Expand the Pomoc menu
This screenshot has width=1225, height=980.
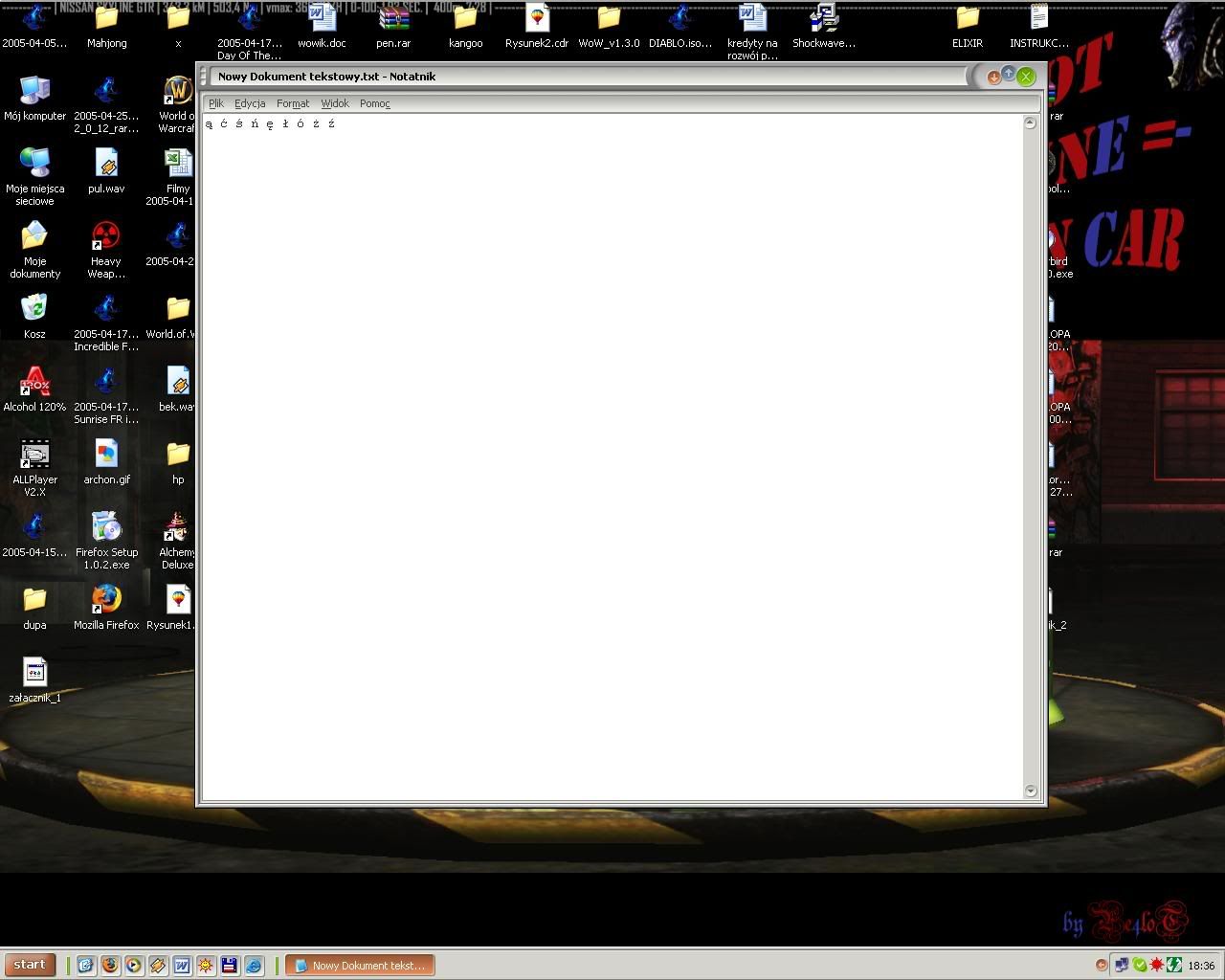click(x=375, y=103)
